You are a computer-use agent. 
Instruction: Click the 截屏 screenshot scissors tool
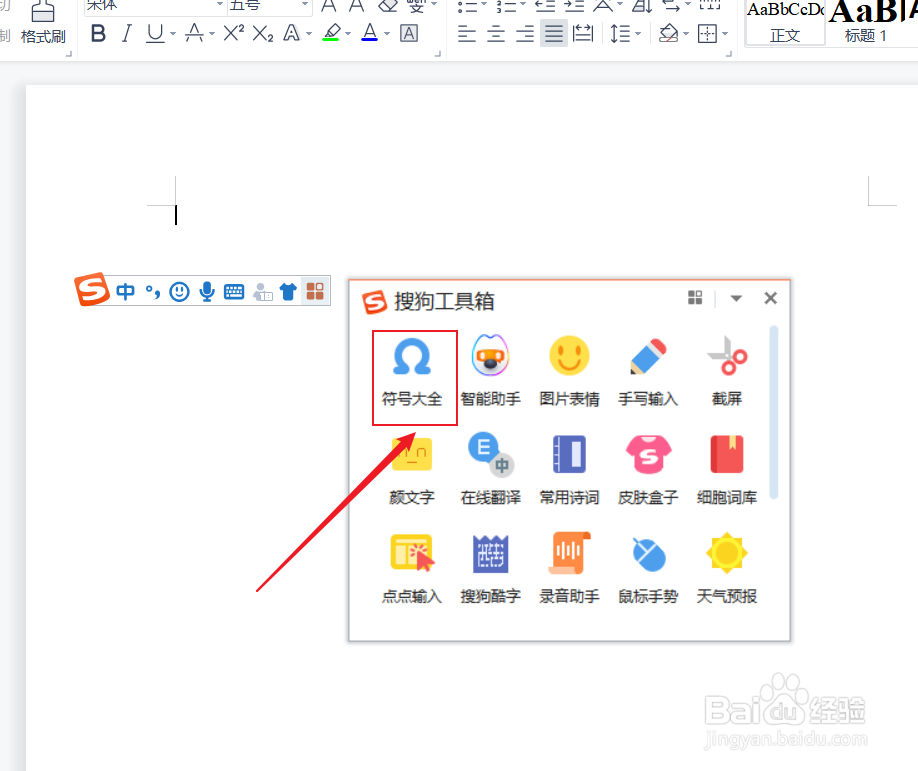click(727, 372)
